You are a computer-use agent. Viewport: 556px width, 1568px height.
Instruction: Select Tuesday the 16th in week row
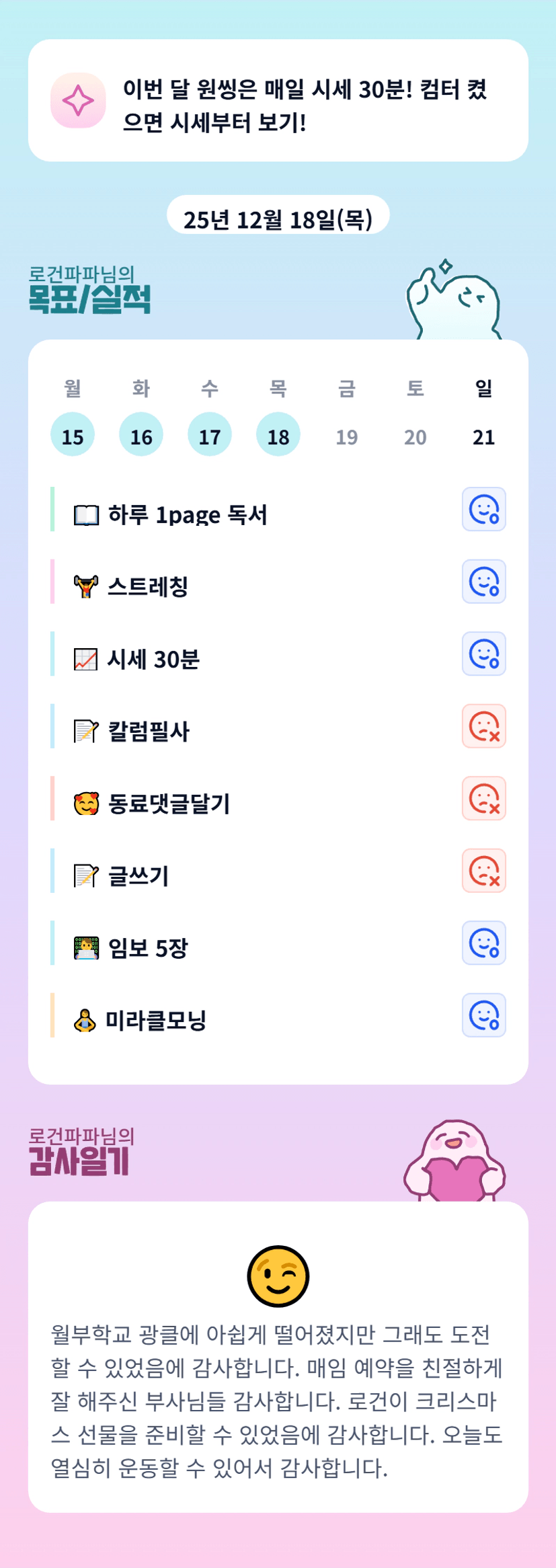point(141,435)
